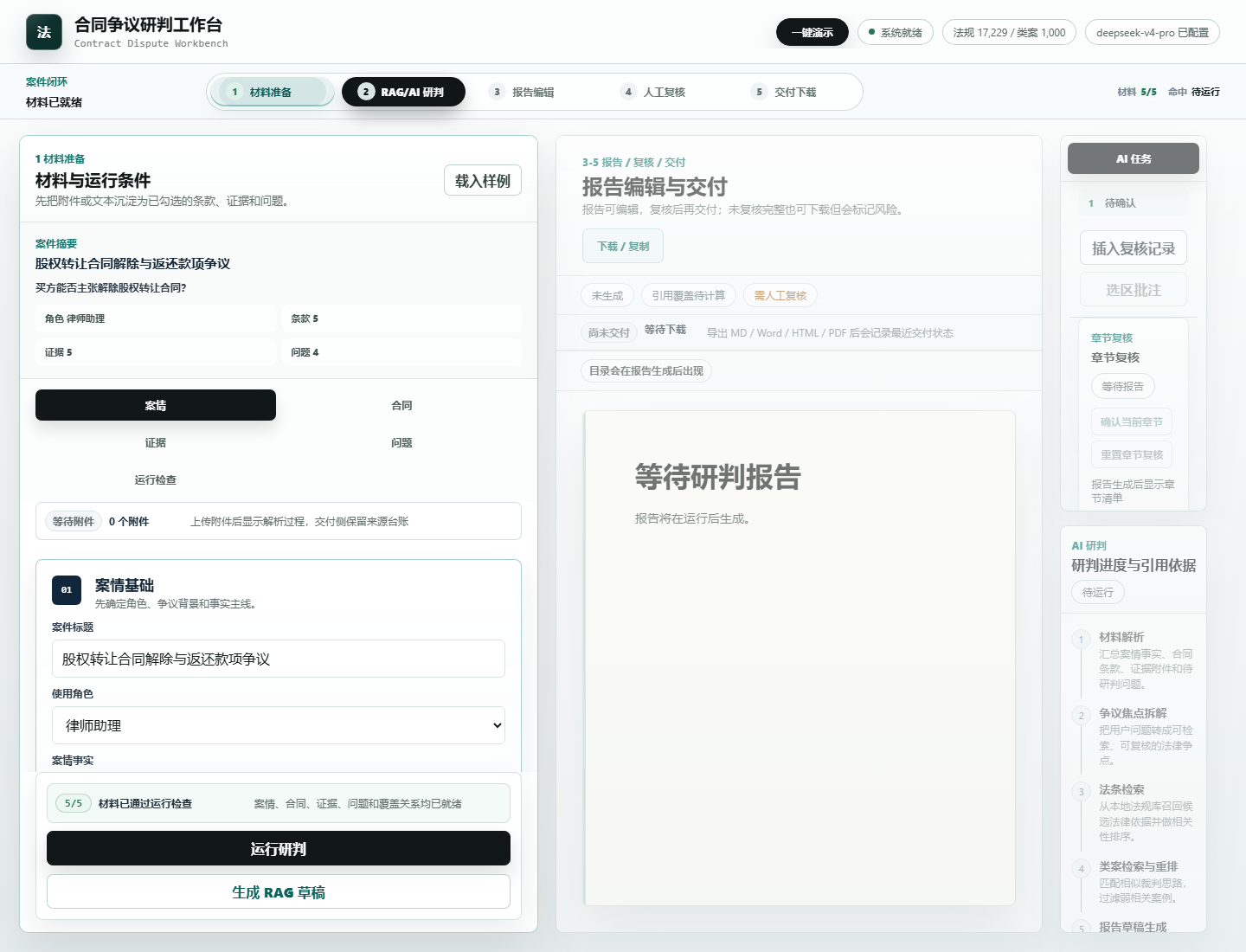The image size is (1246, 952).
Task: Click the 问题 4 summary cell
Action: coord(401,352)
